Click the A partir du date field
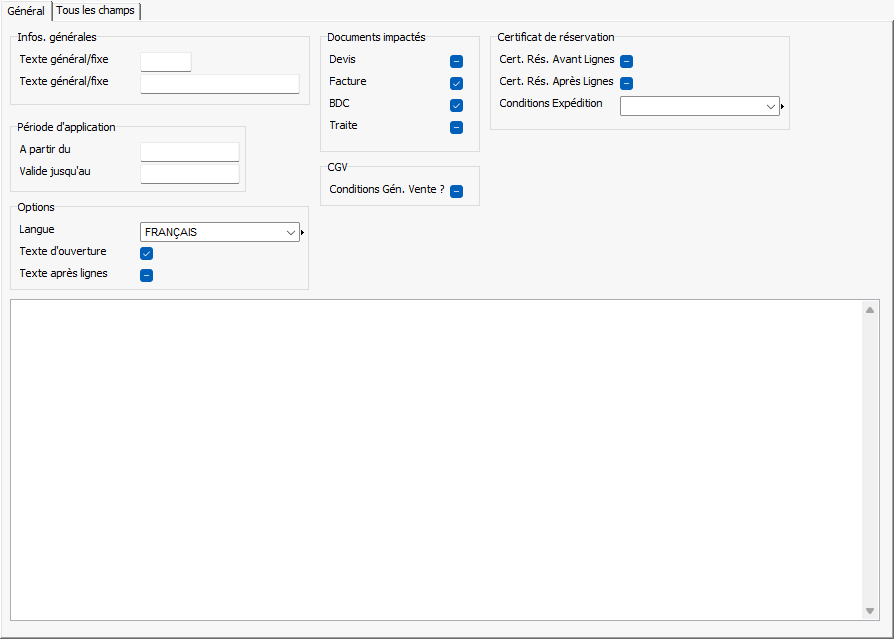 pyautogui.click(x=189, y=152)
